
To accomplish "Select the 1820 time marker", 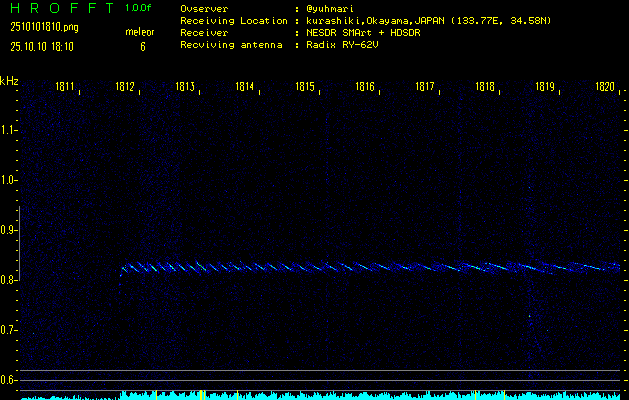I will [x=604, y=88].
